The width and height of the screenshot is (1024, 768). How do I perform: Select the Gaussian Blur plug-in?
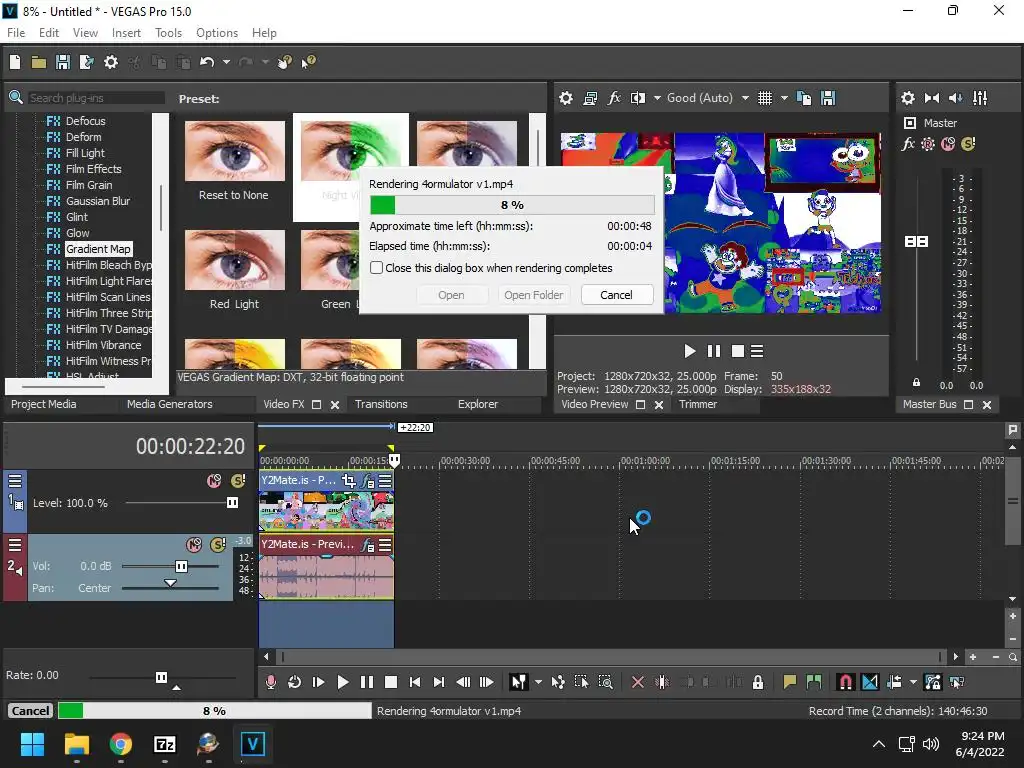coord(98,201)
